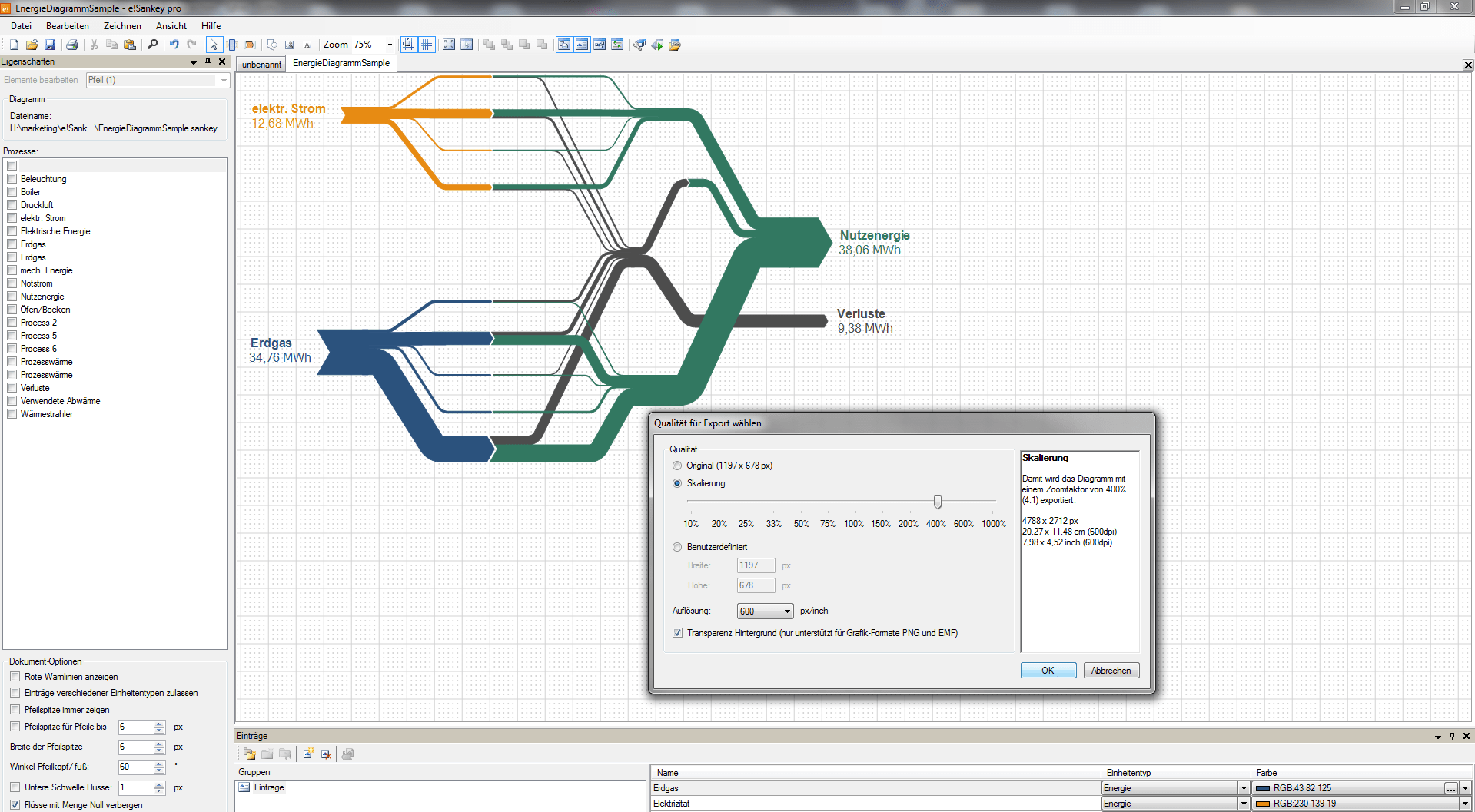Choose the Benutzerdefiniert radio option
This screenshot has height=812, width=1475.
677,547
